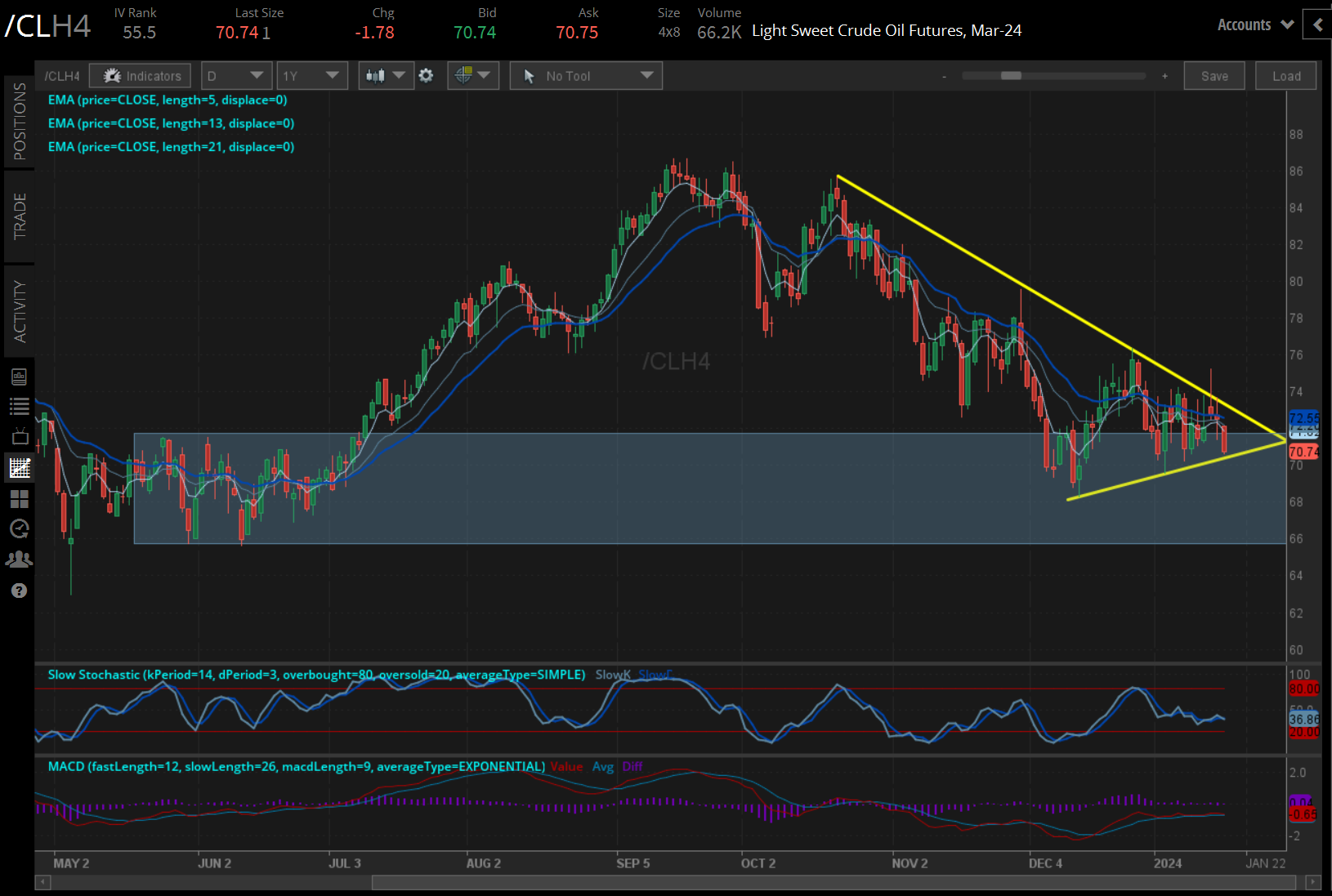This screenshot has height=896, width=1332.
Task: Click the people/sharing icon in sidebar
Action: point(19,559)
